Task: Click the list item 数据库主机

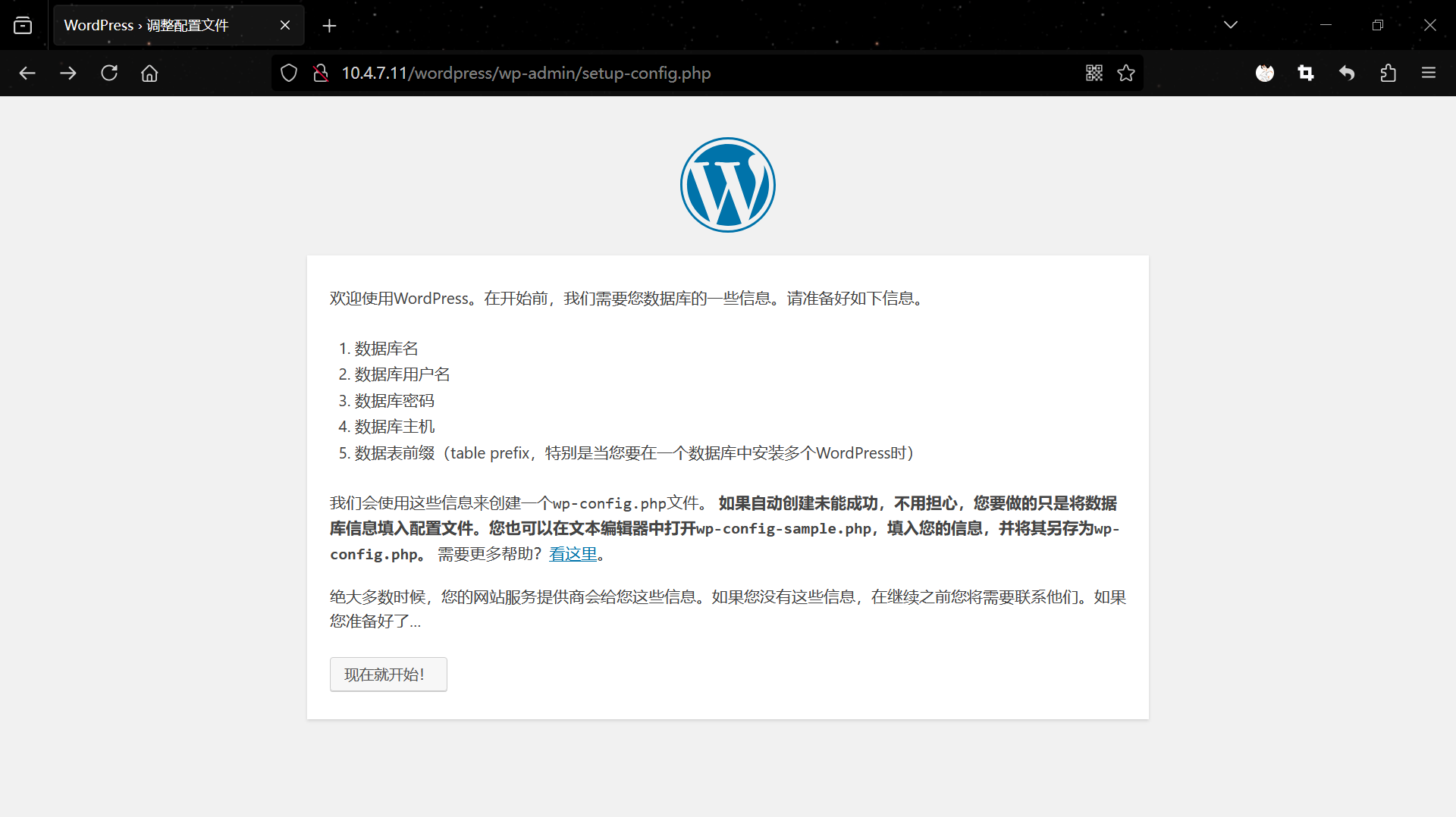Action: pyautogui.click(x=394, y=427)
